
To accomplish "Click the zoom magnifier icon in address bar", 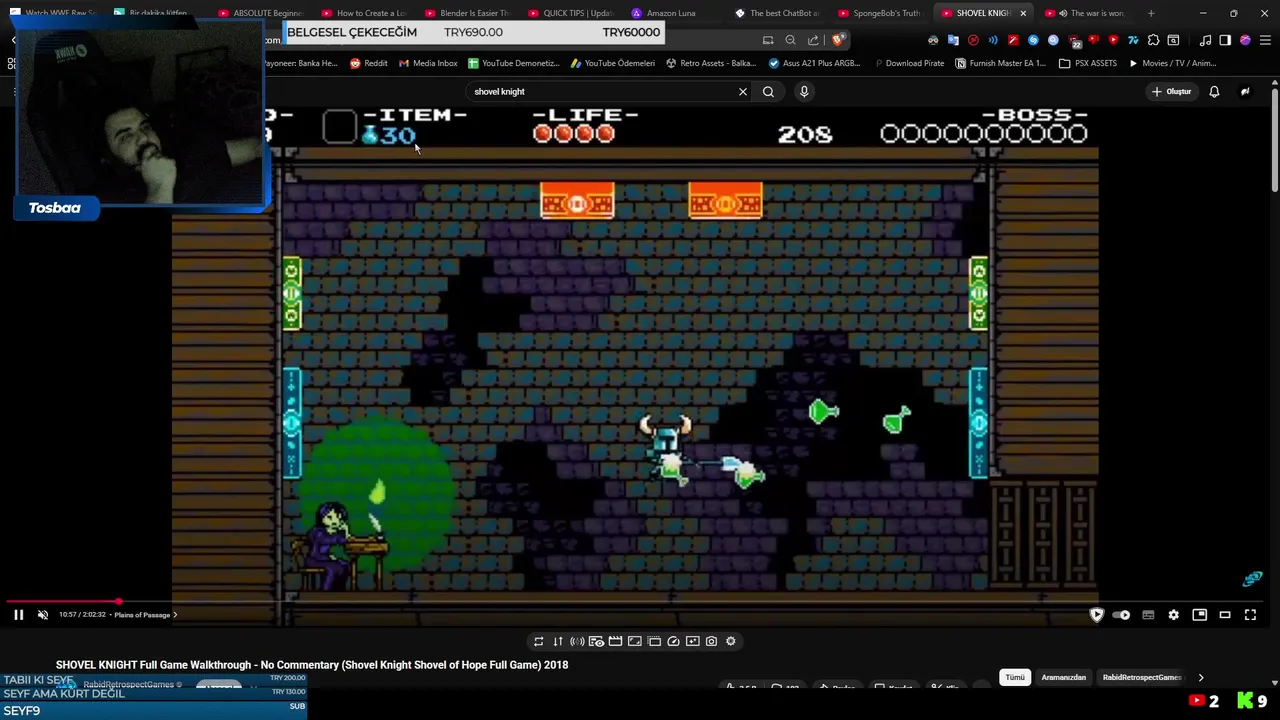I will [790, 40].
